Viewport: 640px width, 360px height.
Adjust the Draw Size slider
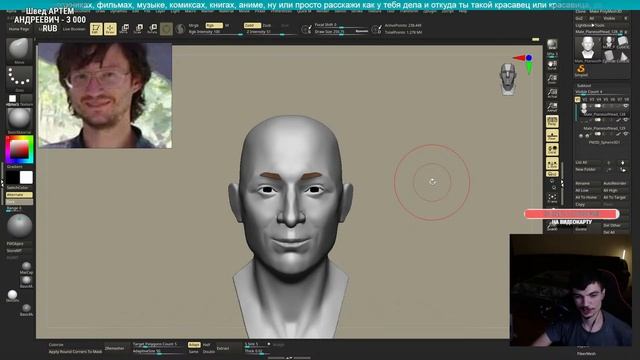point(341,31)
